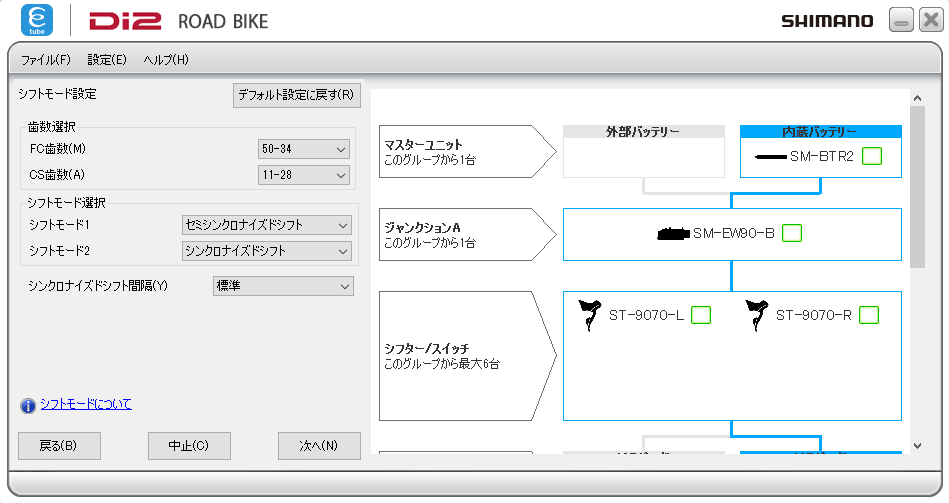Click the SM-EW90-B junction unit icon
The image size is (949, 503).
[674, 234]
